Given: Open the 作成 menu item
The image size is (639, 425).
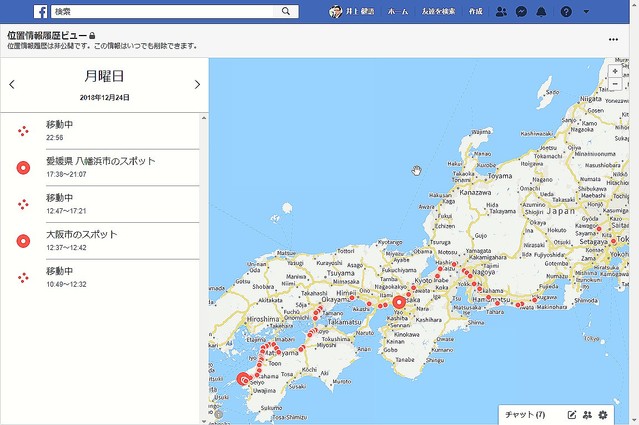Looking at the screenshot, I should 475,11.
